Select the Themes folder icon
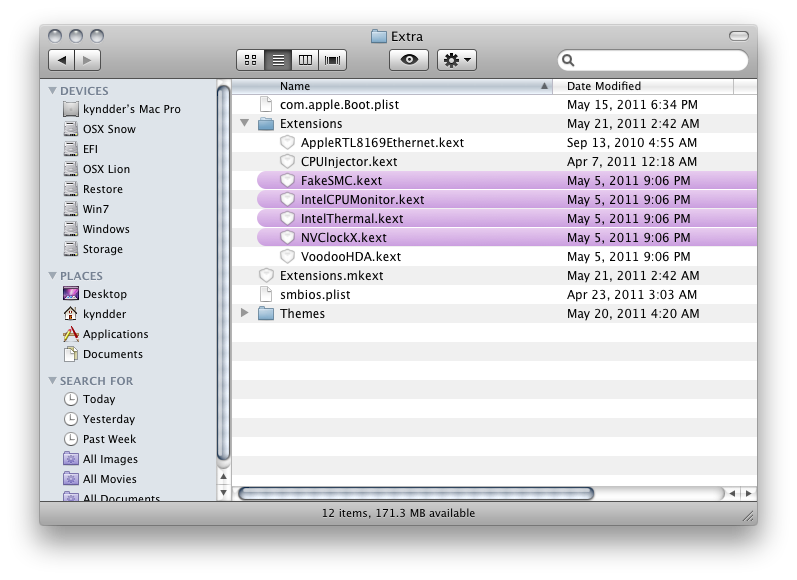Viewport: 797px width, 580px height. (x=266, y=314)
